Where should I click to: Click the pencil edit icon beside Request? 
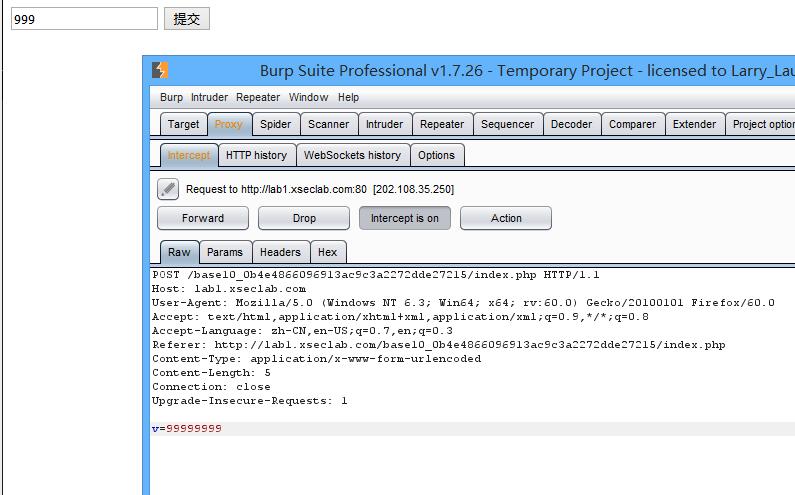pos(168,189)
